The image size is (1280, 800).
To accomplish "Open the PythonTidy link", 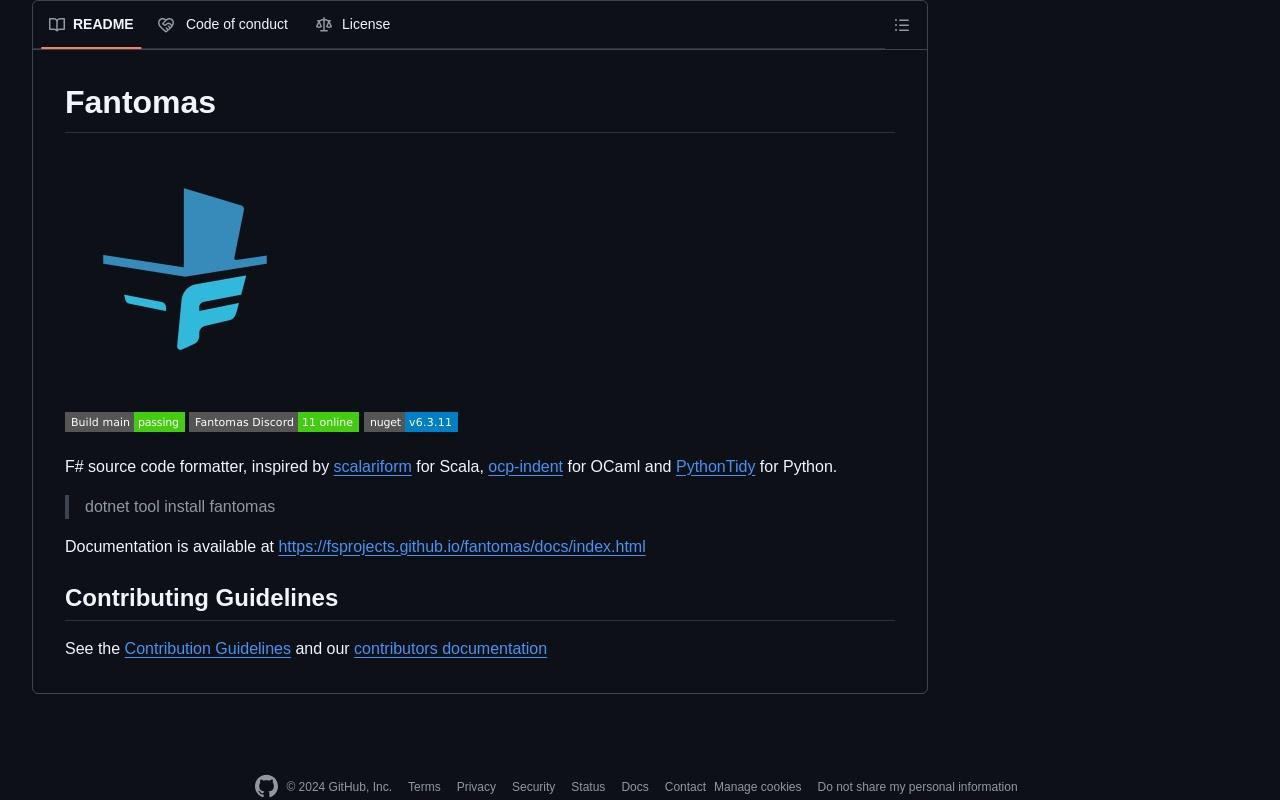I will point(715,467).
